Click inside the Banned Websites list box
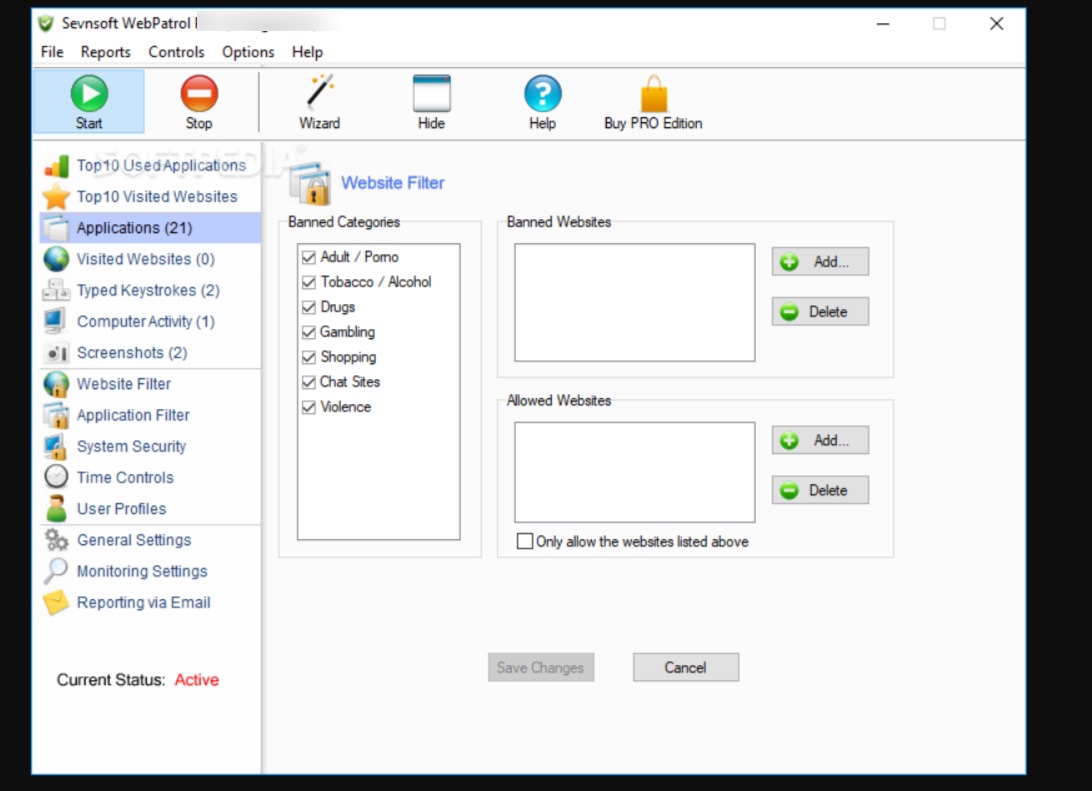 (634, 302)
